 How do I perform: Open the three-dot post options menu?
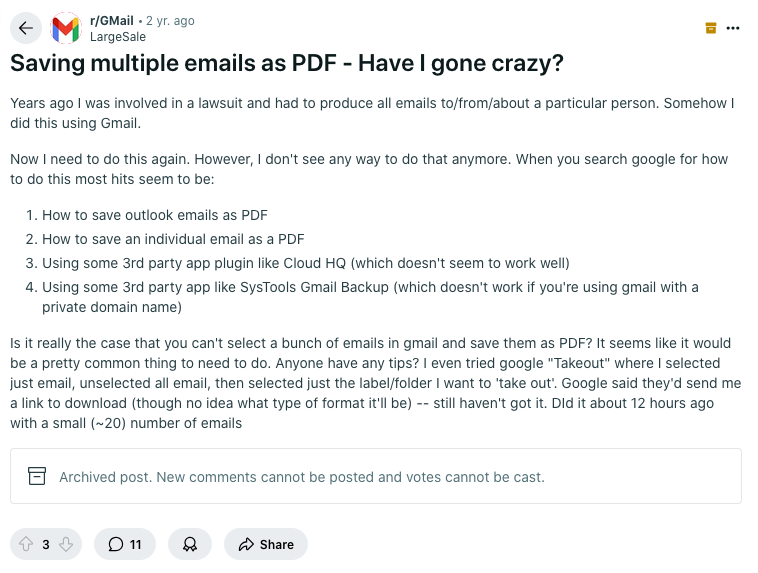(x=733, y=28)
